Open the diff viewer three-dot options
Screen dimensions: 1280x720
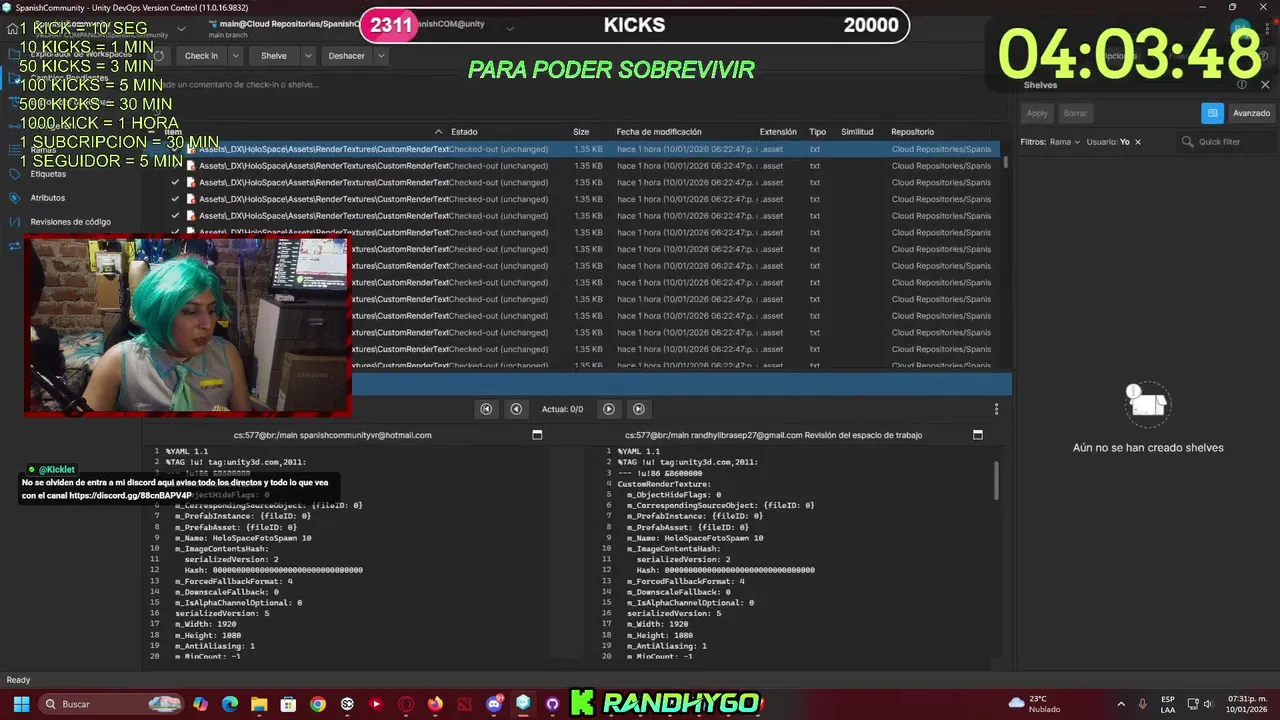tap(996, 409)
